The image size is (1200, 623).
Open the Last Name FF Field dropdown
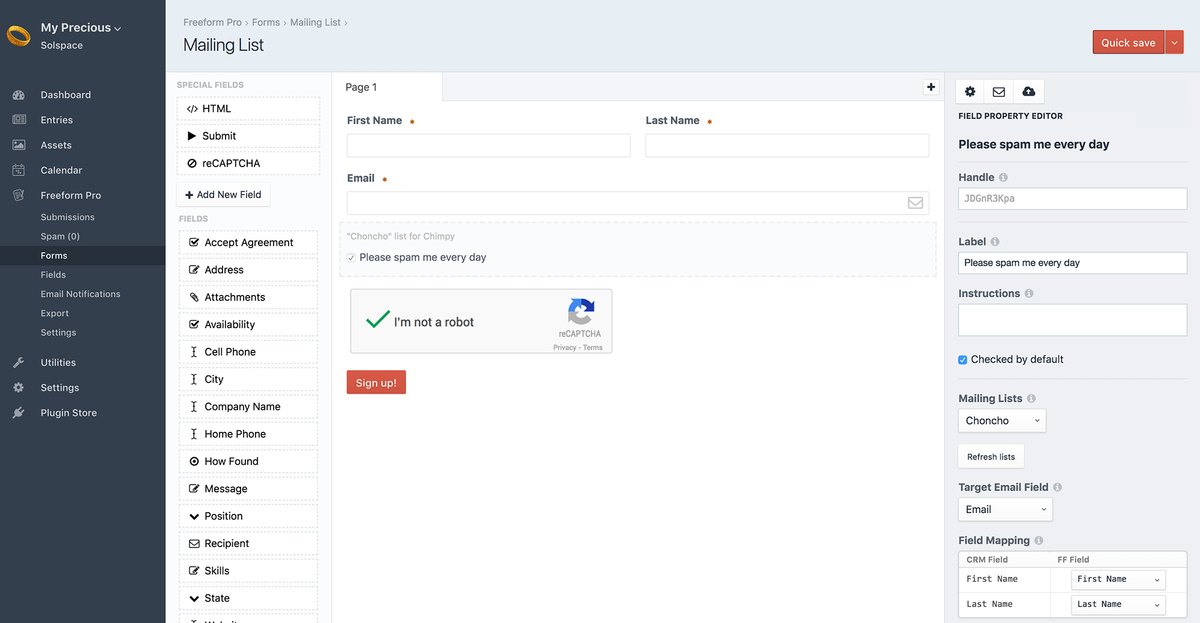[x=1118, y=604]
